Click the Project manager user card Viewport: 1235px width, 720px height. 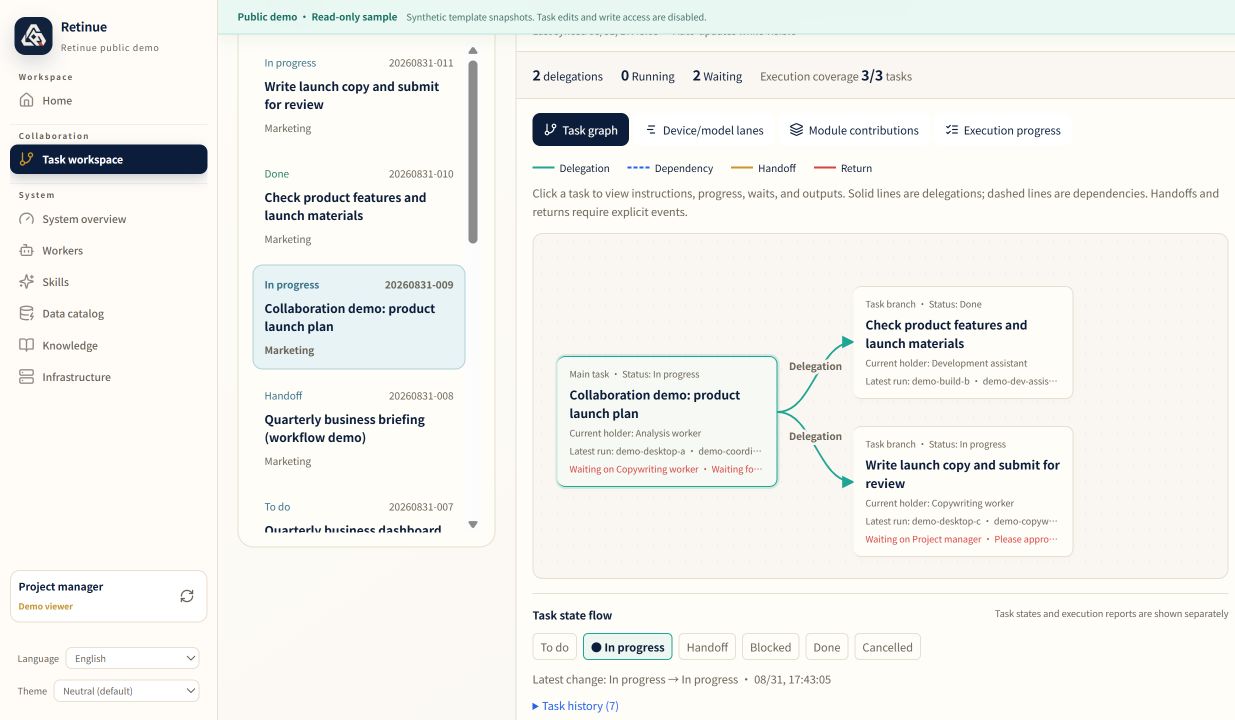click(108, 596)
